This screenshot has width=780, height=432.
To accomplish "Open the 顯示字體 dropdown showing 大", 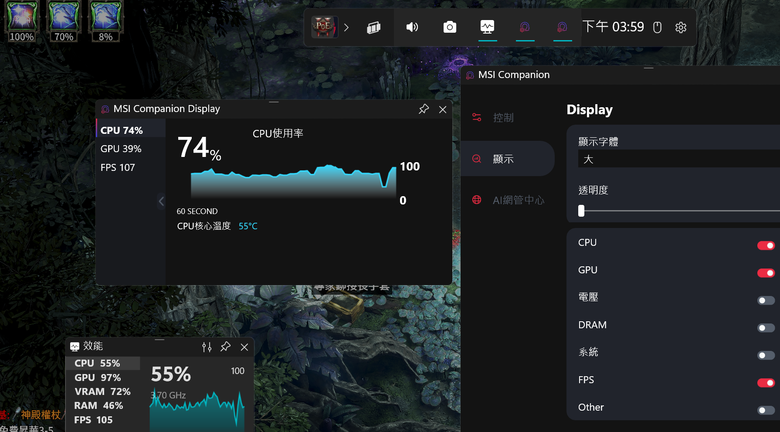I will pos(679,159).
